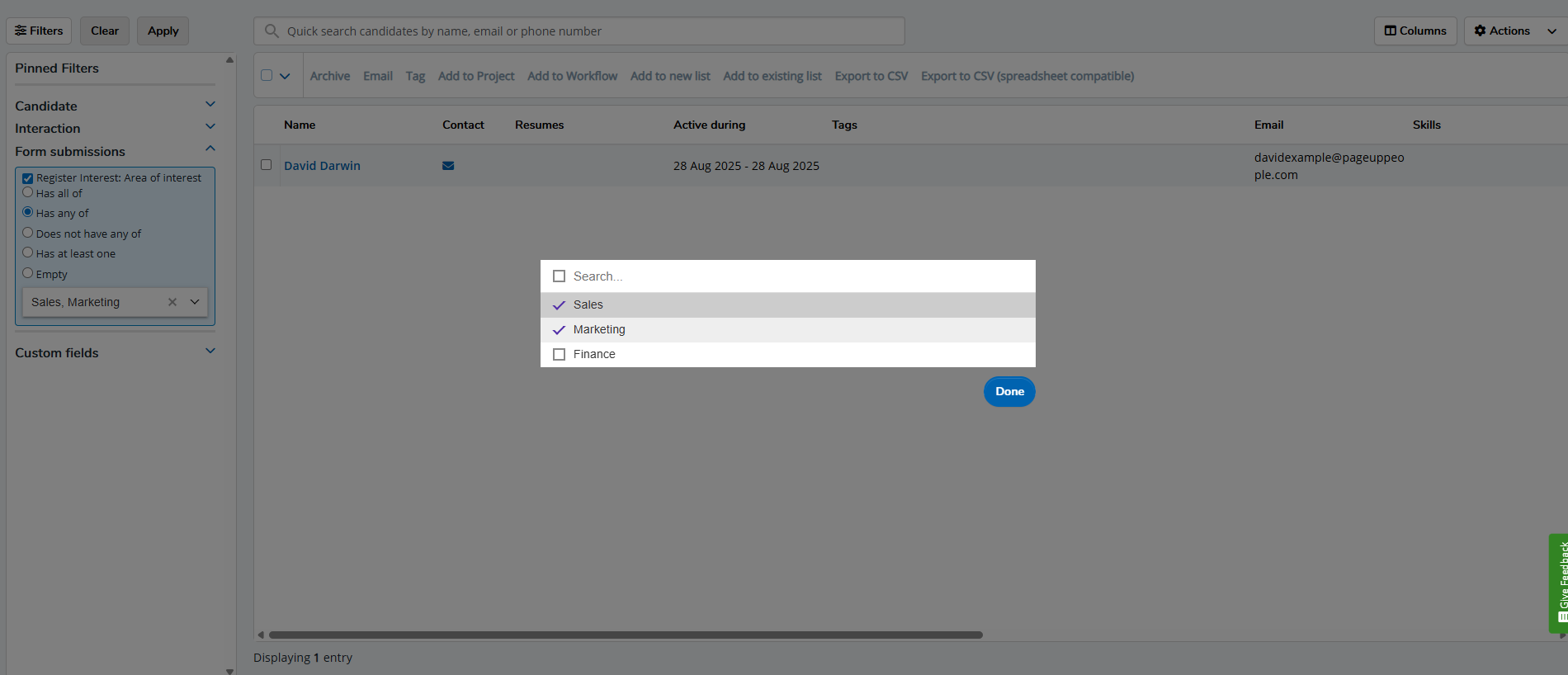Toggle the Sales option in the list
This screenshot has height=675, width=1568.
coord(788,304)
